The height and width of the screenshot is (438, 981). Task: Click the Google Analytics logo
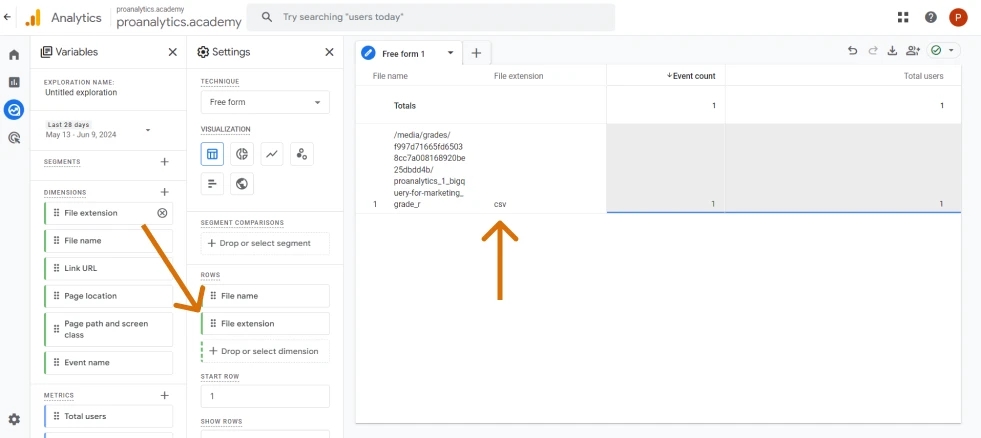pyautogui.click(x=33, y=18)
